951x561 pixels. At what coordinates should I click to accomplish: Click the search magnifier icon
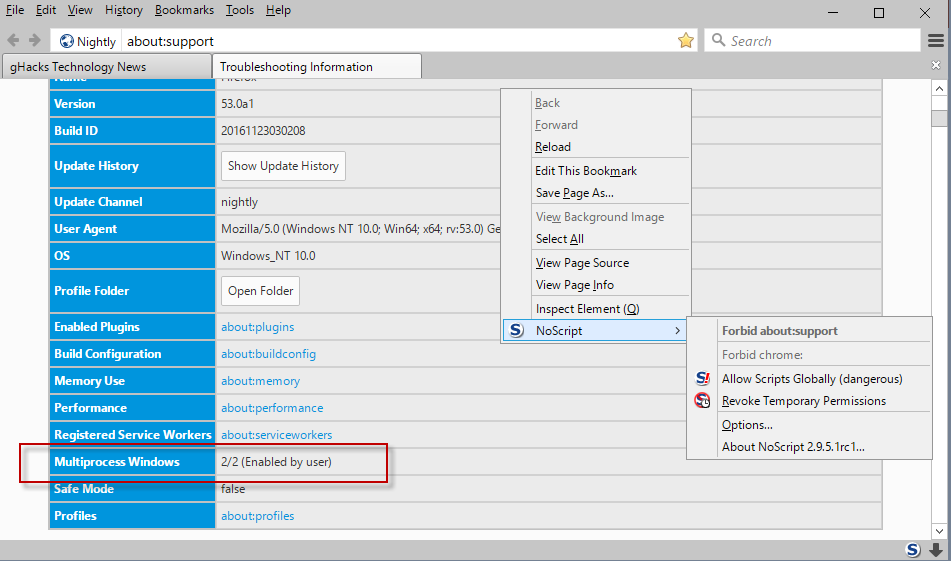[x=718, y=40]
